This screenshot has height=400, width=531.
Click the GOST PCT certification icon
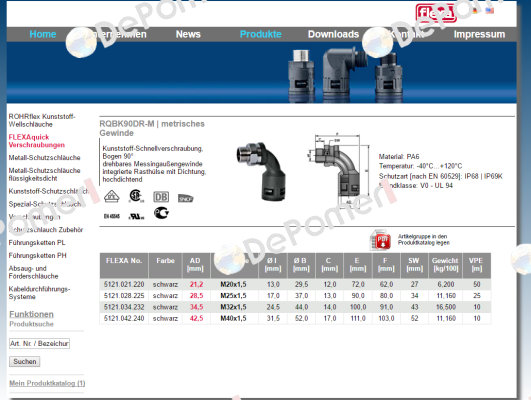point(161,213)
